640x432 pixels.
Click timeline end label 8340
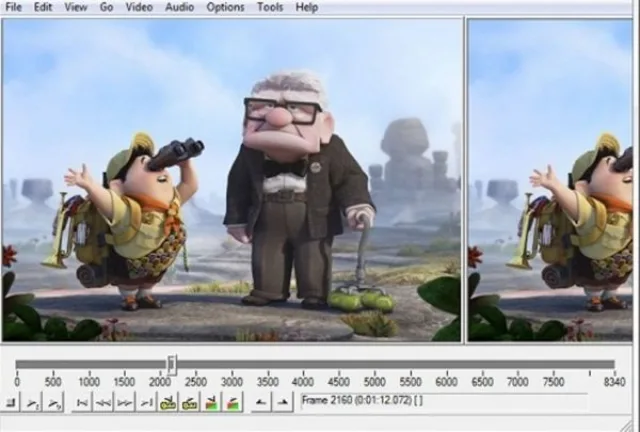614,382
